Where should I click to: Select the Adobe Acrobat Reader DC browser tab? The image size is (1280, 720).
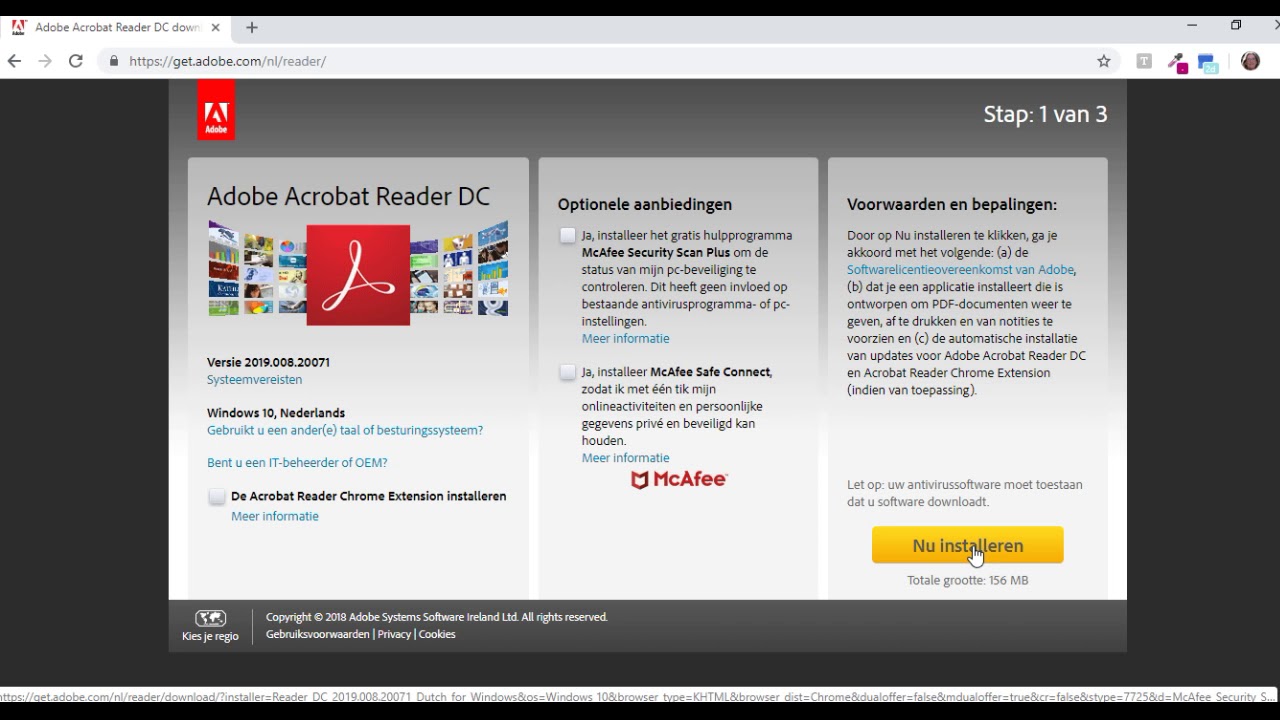click(x=116, y=27)
